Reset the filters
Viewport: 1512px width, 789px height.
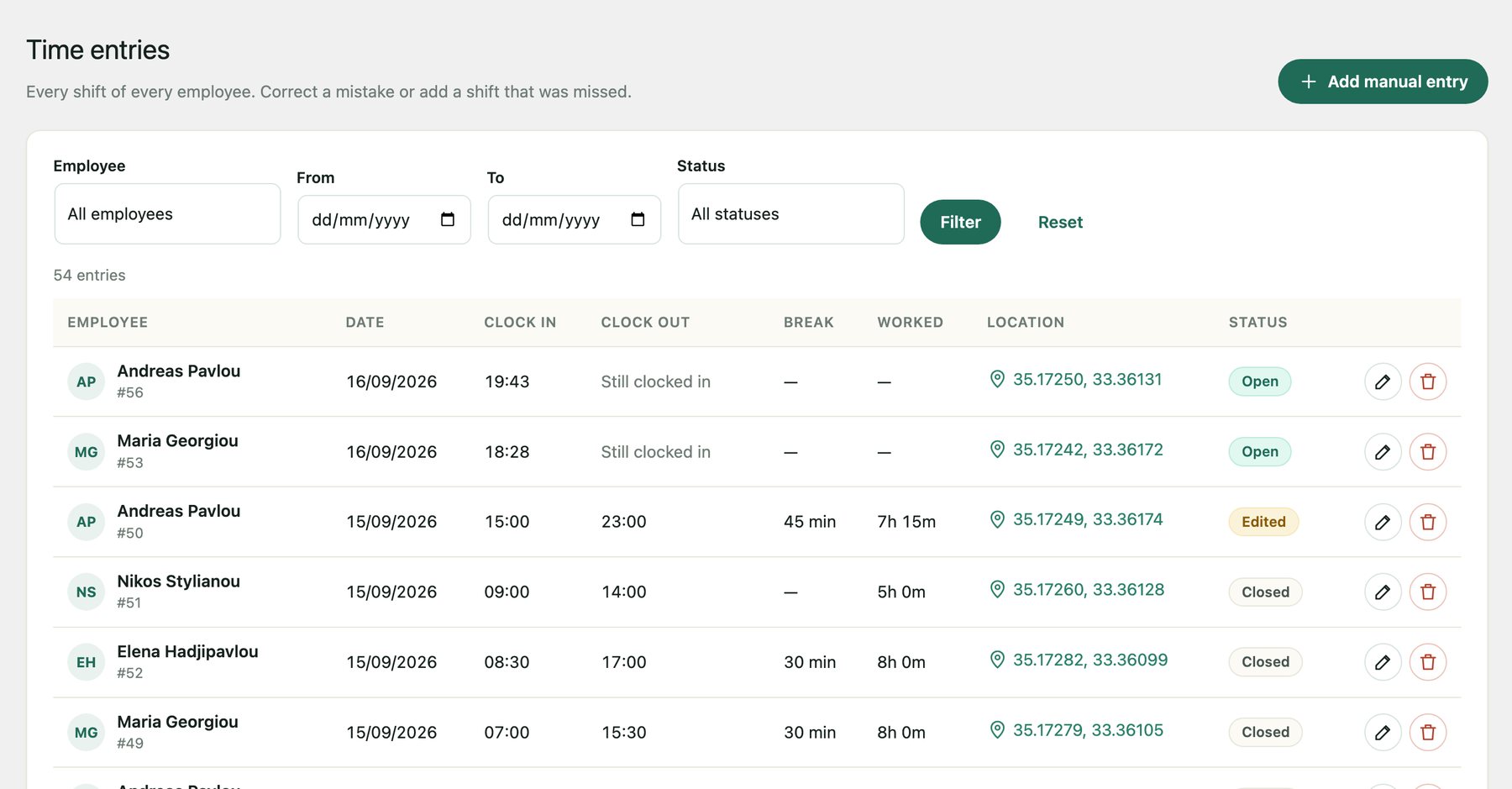coord(1060,222)
